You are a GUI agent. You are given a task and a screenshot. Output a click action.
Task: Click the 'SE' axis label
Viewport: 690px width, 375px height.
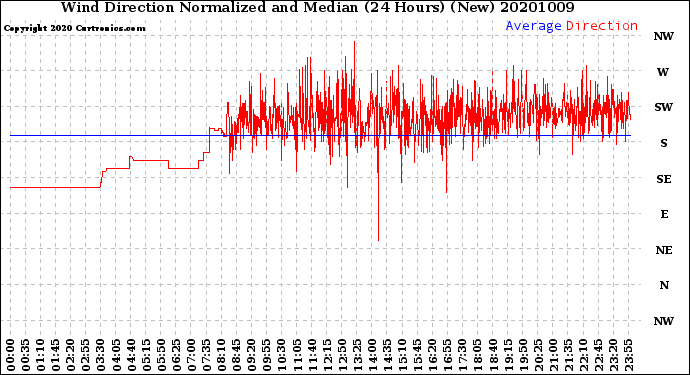coord(664,179)
